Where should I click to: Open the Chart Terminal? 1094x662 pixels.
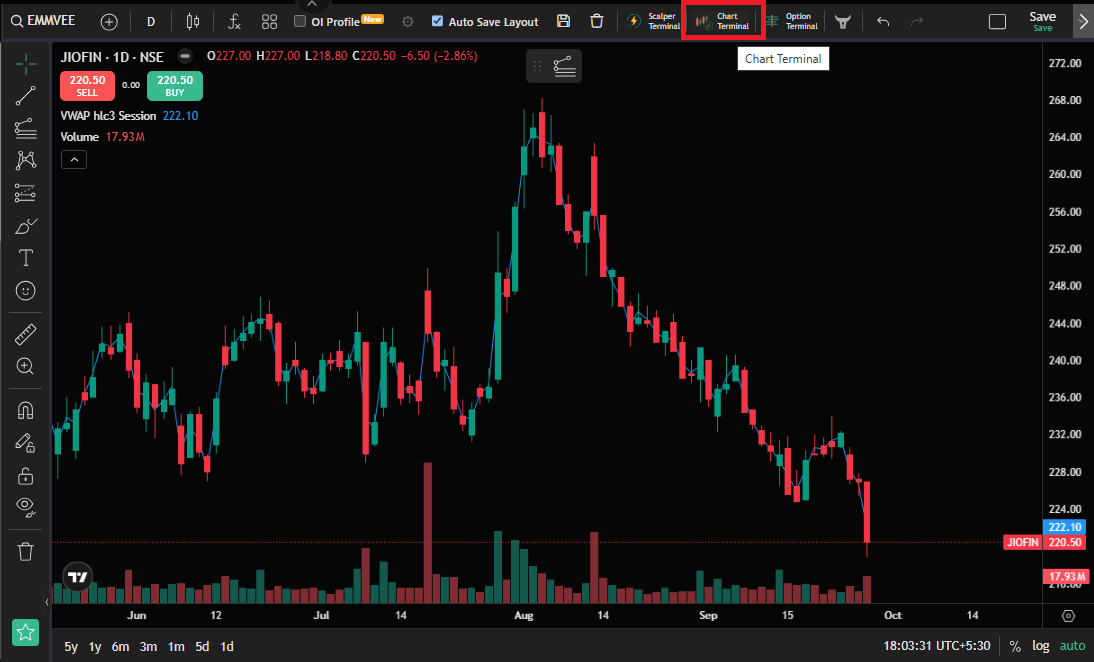tap(723, 21)
